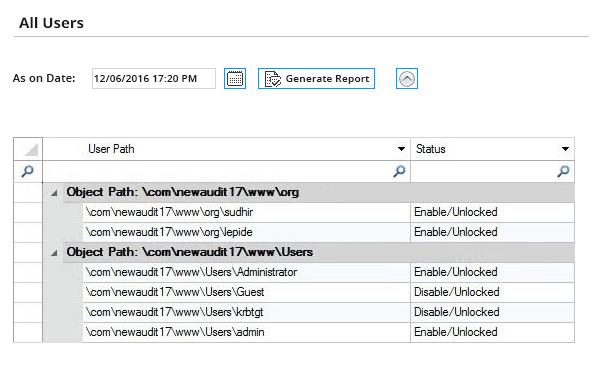Image resolution: width=612 pixels, height=382 pixels.
Task: Collapse the \com\newaudit17\www\org group
Action: 54,193
